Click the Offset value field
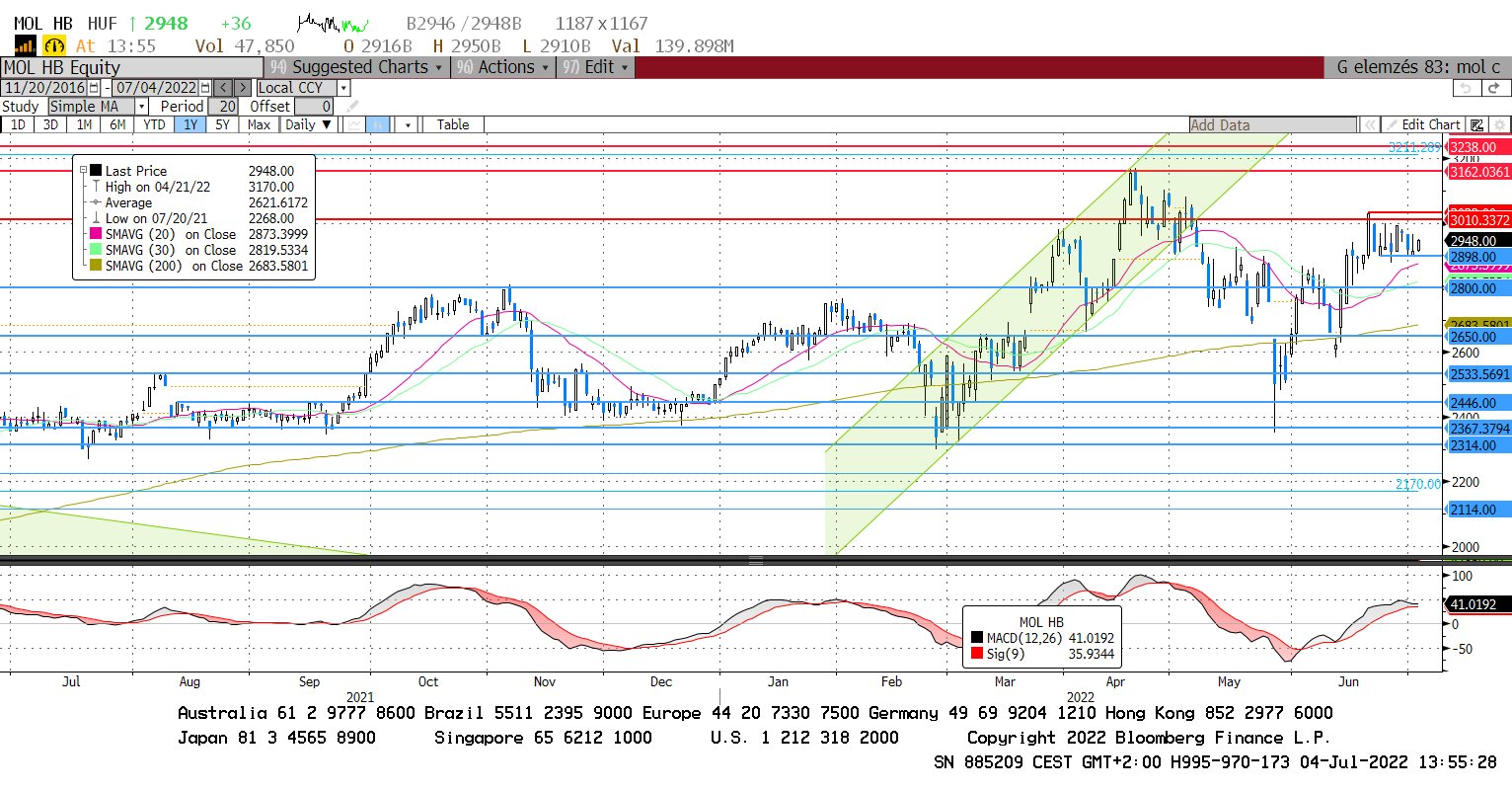Screen dimensions: 1512x791 [x=314, y=106]
